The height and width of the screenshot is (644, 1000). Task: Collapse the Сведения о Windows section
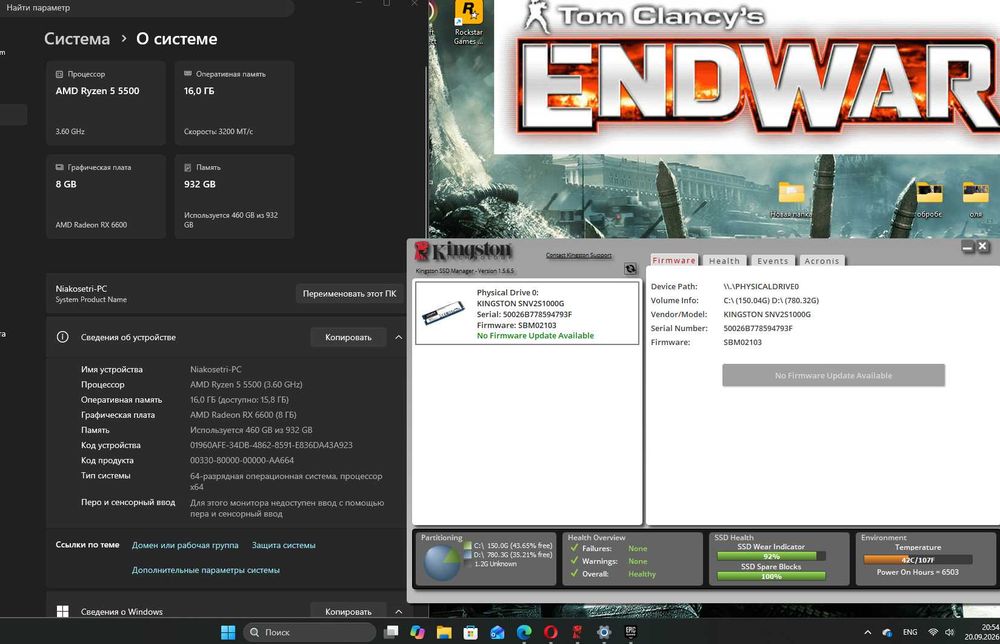tap(399, 611)
